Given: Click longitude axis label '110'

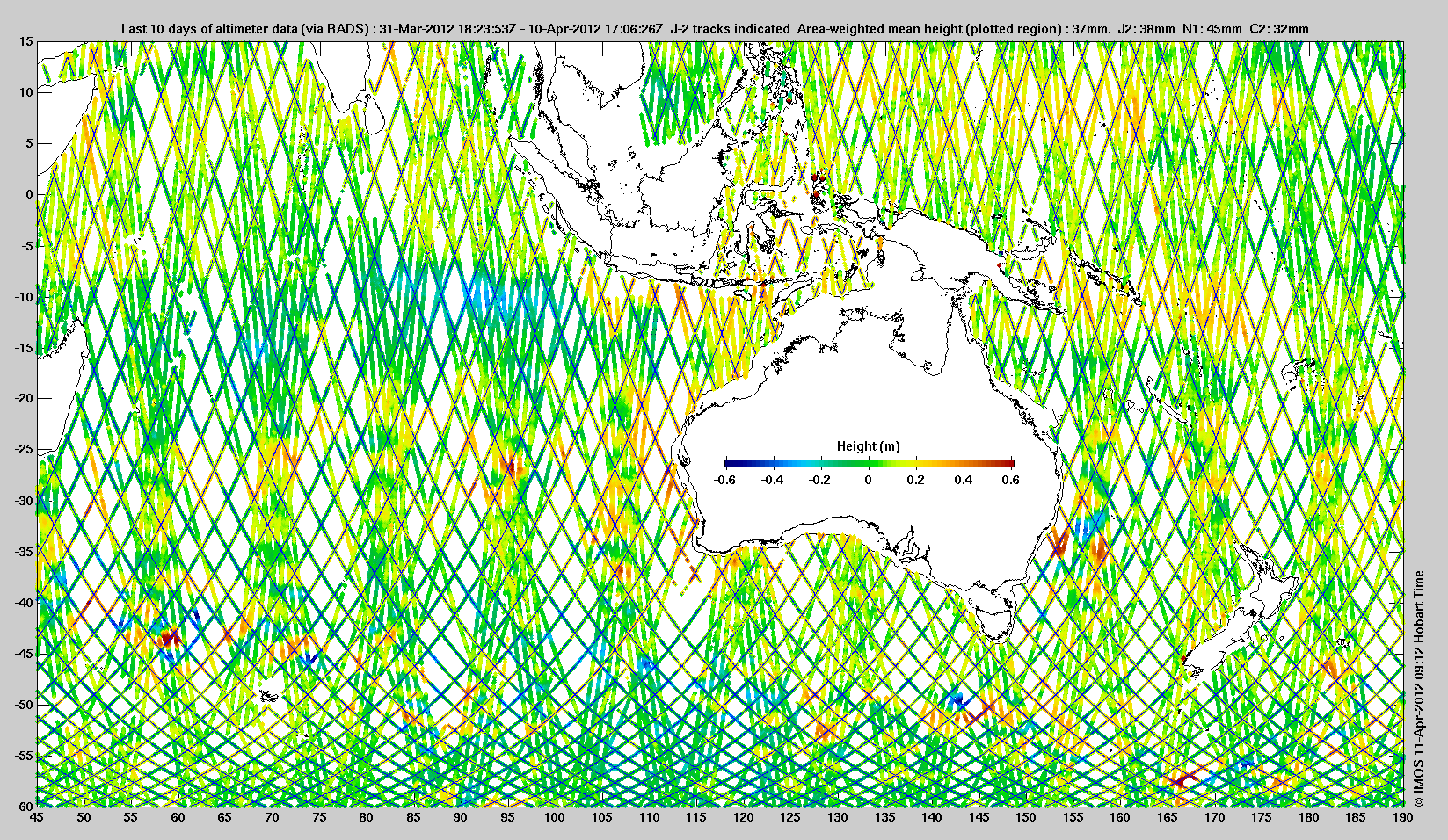Looking at the screenshot, I should click(x=649, y=817).
